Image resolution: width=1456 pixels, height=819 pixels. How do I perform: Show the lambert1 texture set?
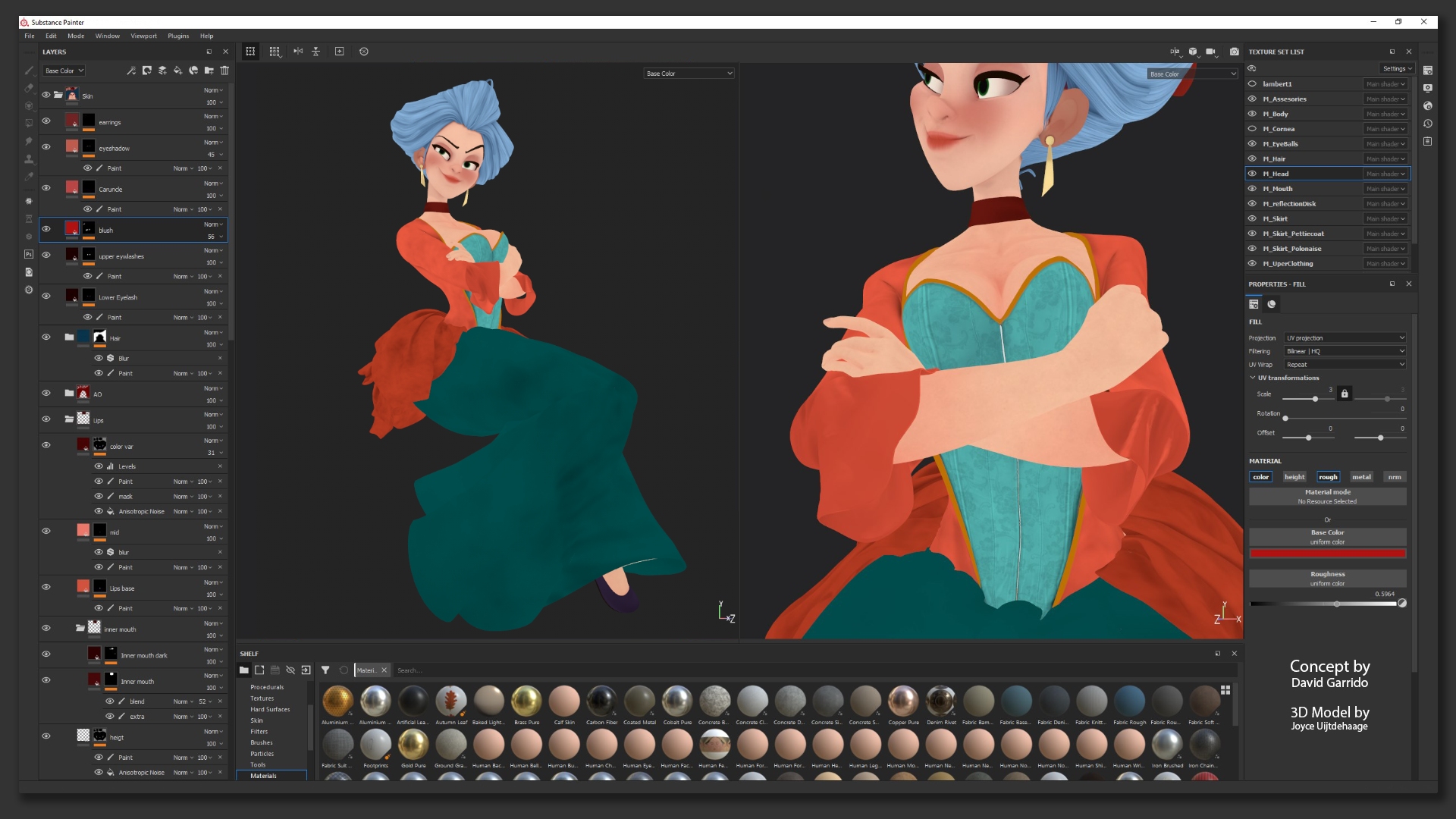pyautogui.click(x=1253, y=84)
